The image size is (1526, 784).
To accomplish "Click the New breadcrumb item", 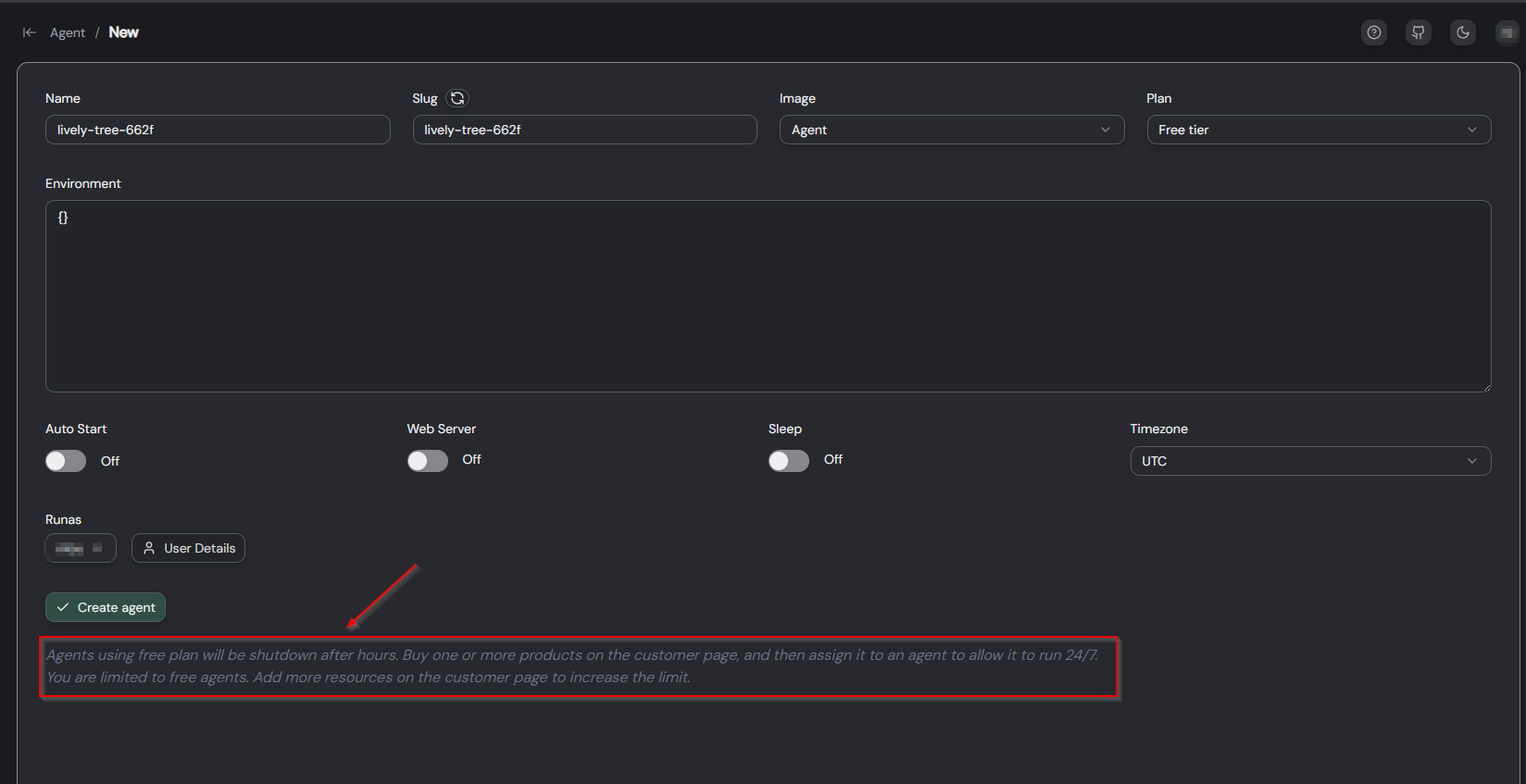I will [x=124, y=32].
